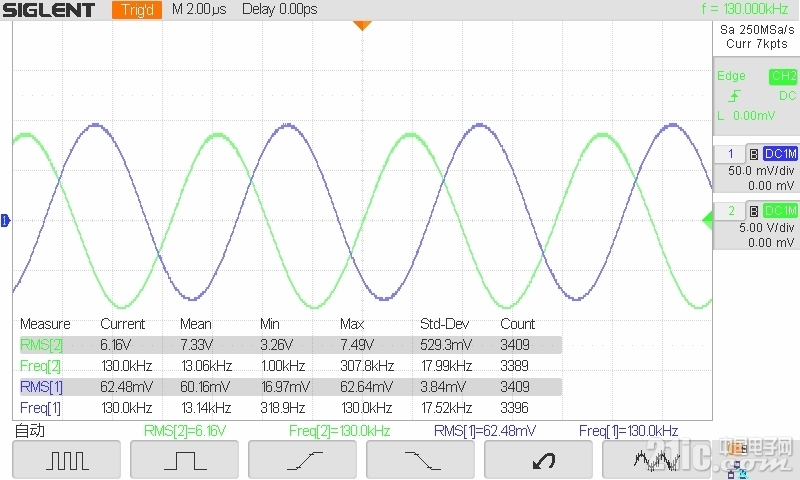Select the Freq[1] measurement row label
Viewport: 800px width, 480px height.
pyautogui.click(x=40, y=408)
